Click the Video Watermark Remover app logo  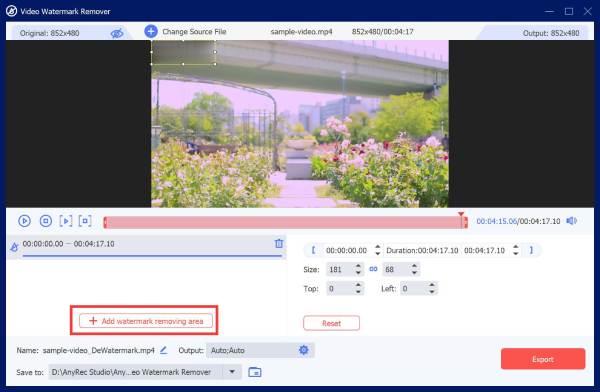pos(11,11)
